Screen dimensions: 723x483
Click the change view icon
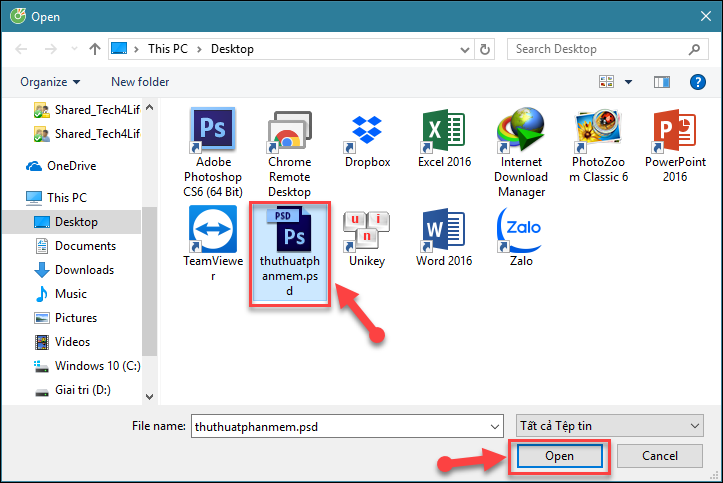[606, 82]
